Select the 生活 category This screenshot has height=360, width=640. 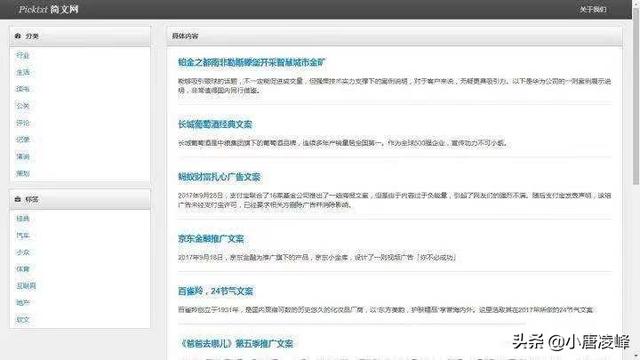(23, 72)
